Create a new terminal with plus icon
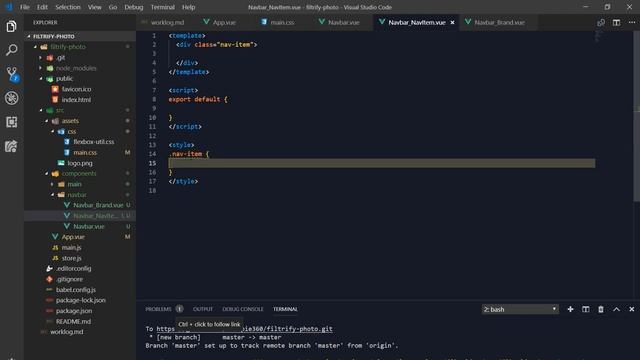 click(570, 309)
